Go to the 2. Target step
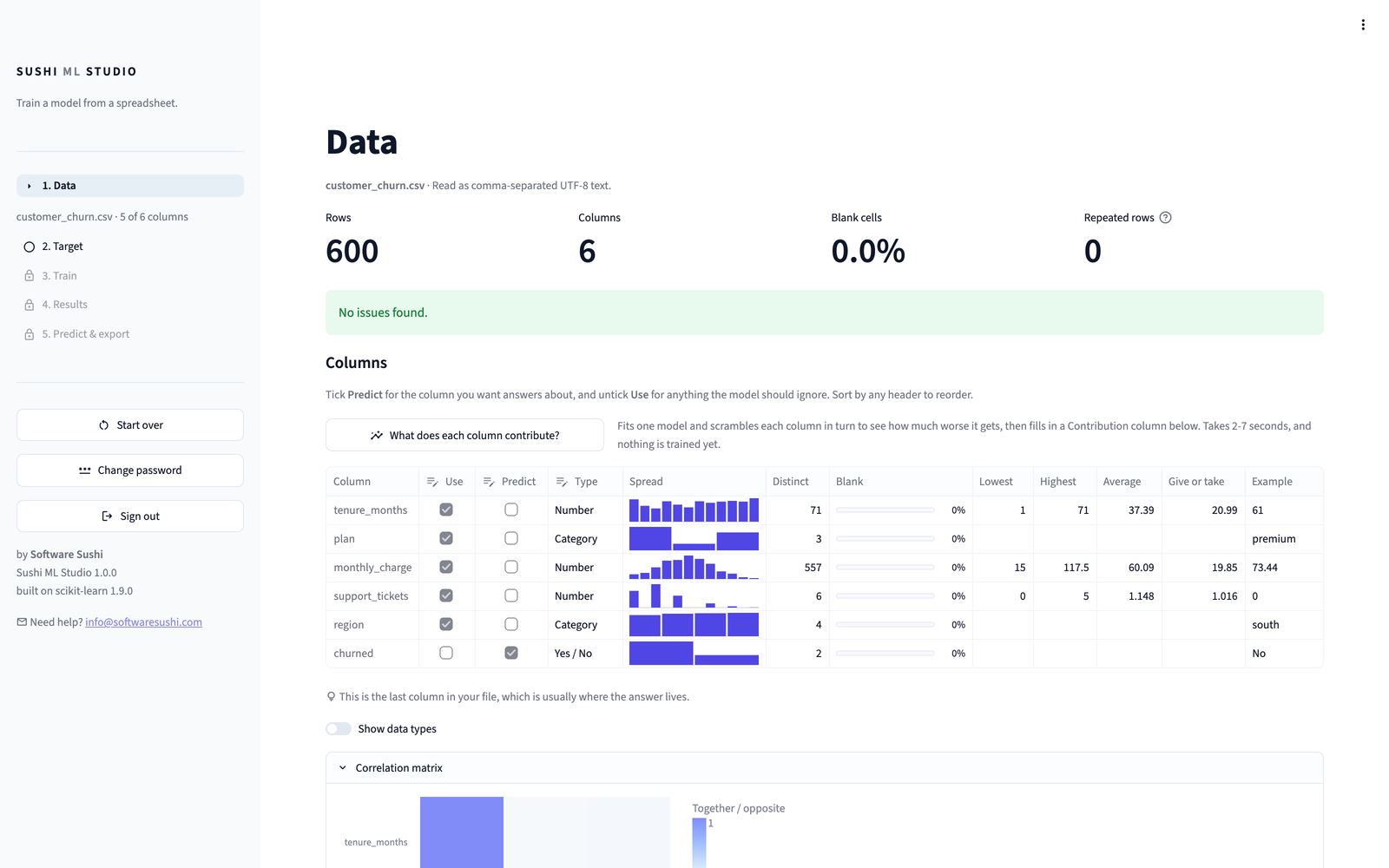Viewport: 1389px width, 868px height. [130, 247]
